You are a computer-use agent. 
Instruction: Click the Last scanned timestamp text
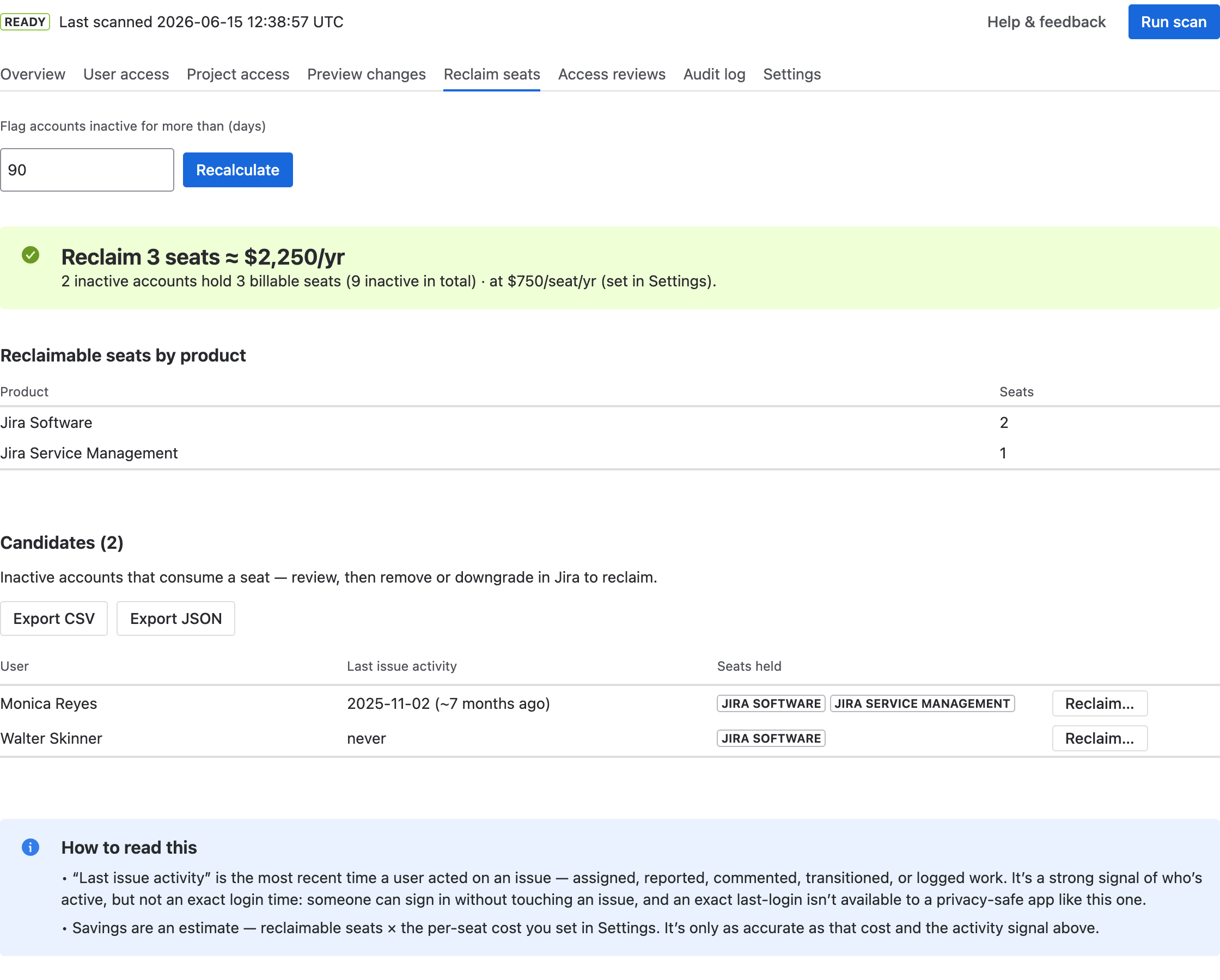click(x=201, y=22)
